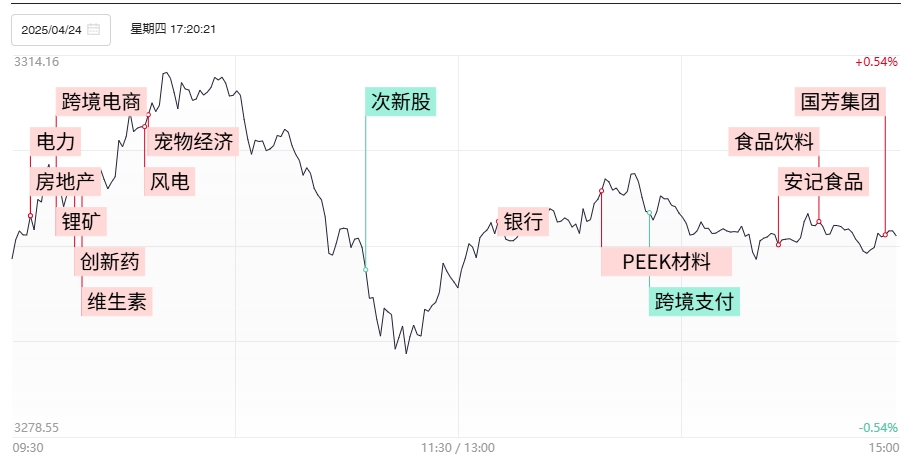Screen dimensions: 906x462
Task: Open the 安记食品 stock tag
Action: pos(823,181)
